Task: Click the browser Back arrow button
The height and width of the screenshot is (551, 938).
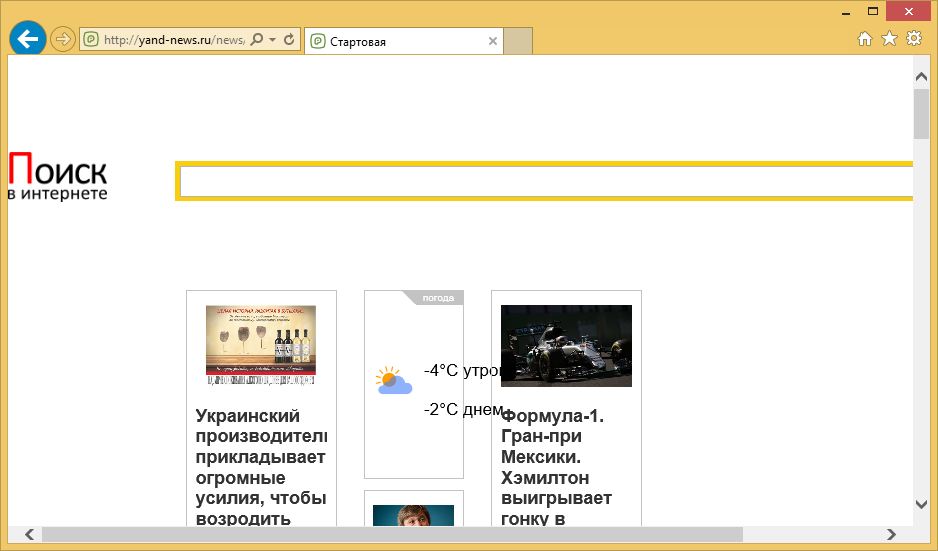Action: tap(28, 39)
